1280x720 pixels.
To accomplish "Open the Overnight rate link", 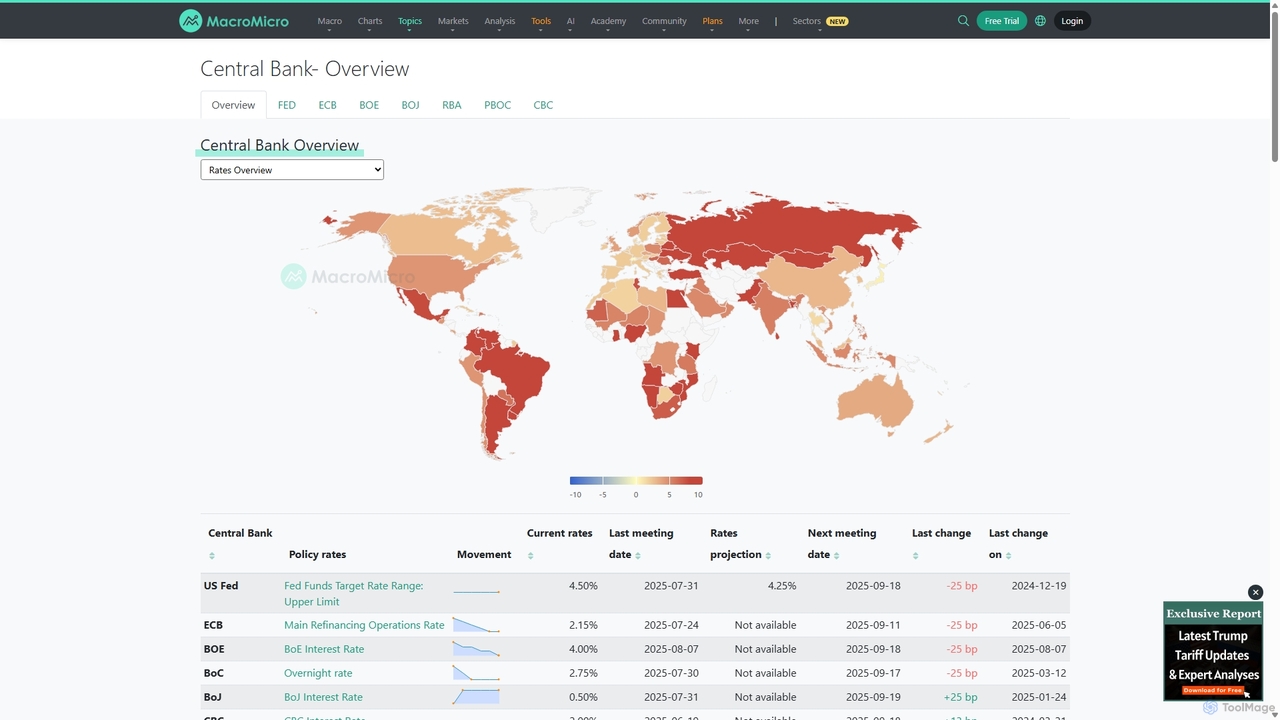I will pos(318,673).
